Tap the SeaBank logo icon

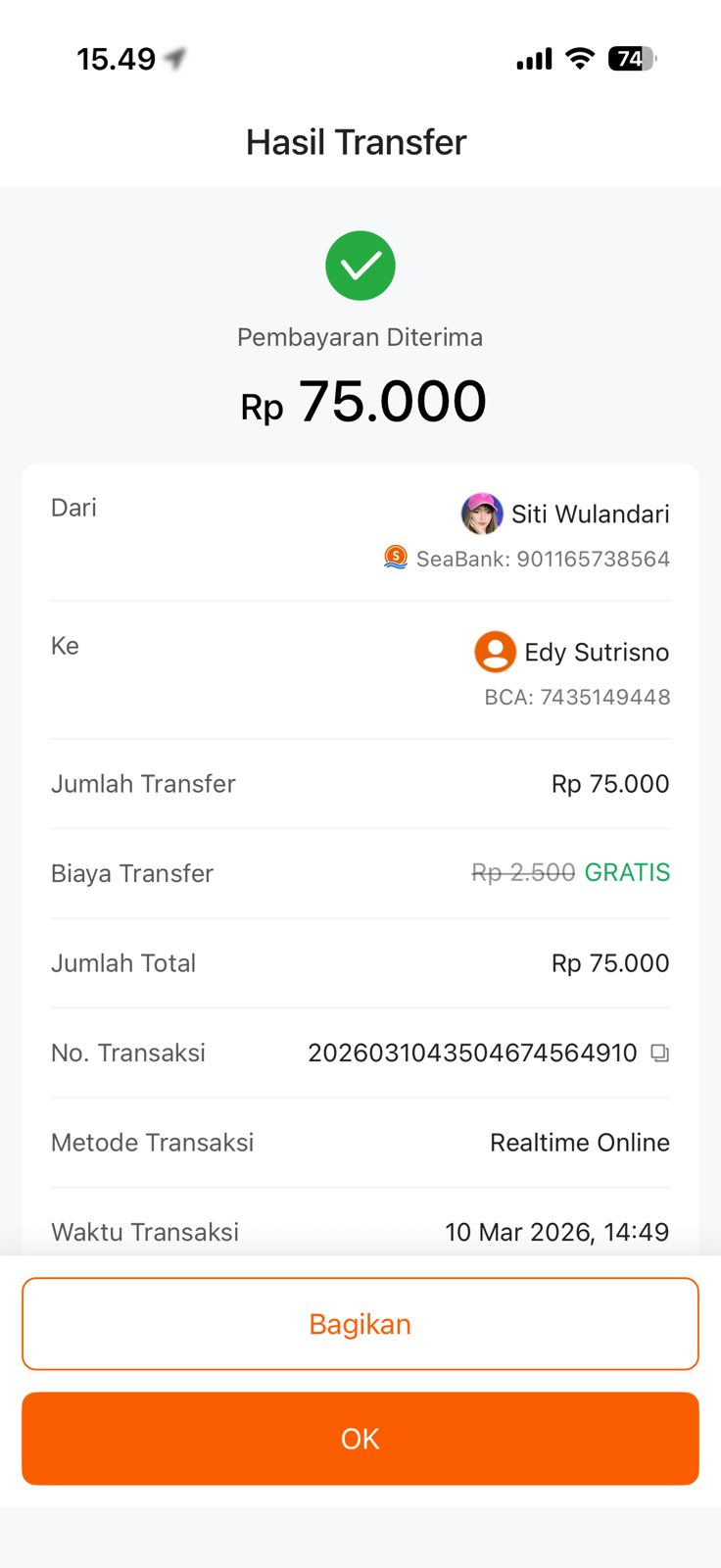coord(396,559)
